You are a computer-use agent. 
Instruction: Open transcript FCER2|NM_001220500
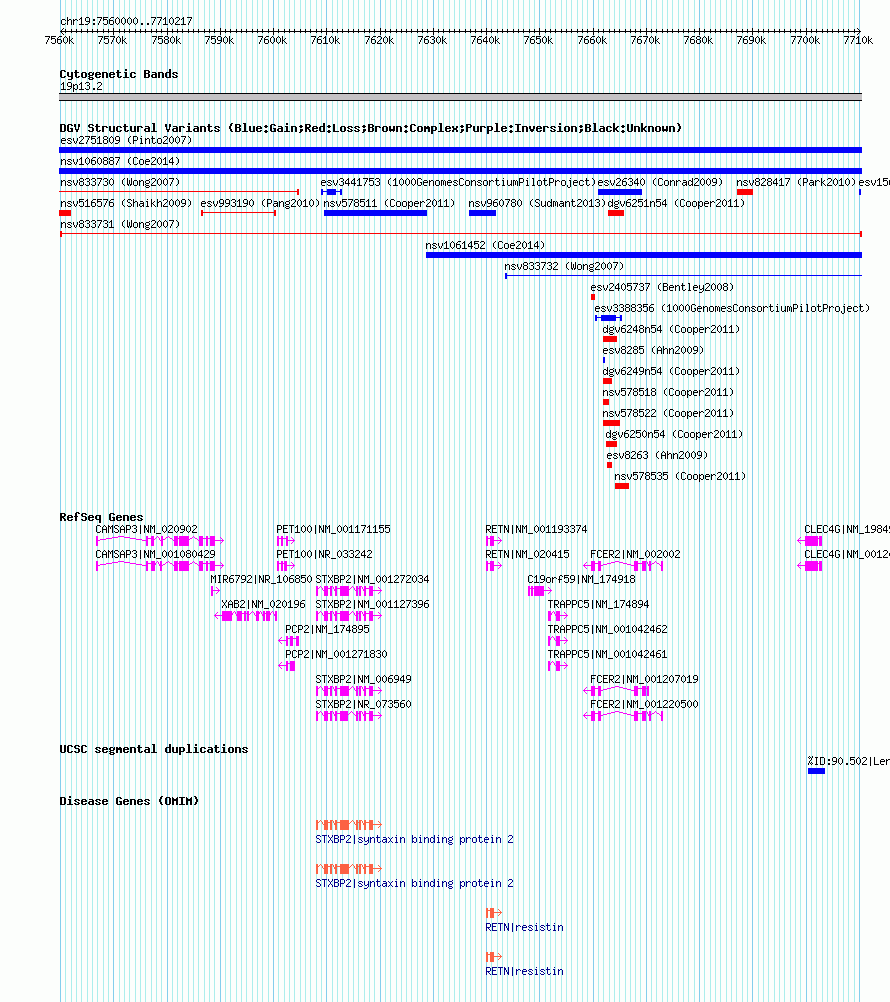pyautogui.click(x=645, y=704)
